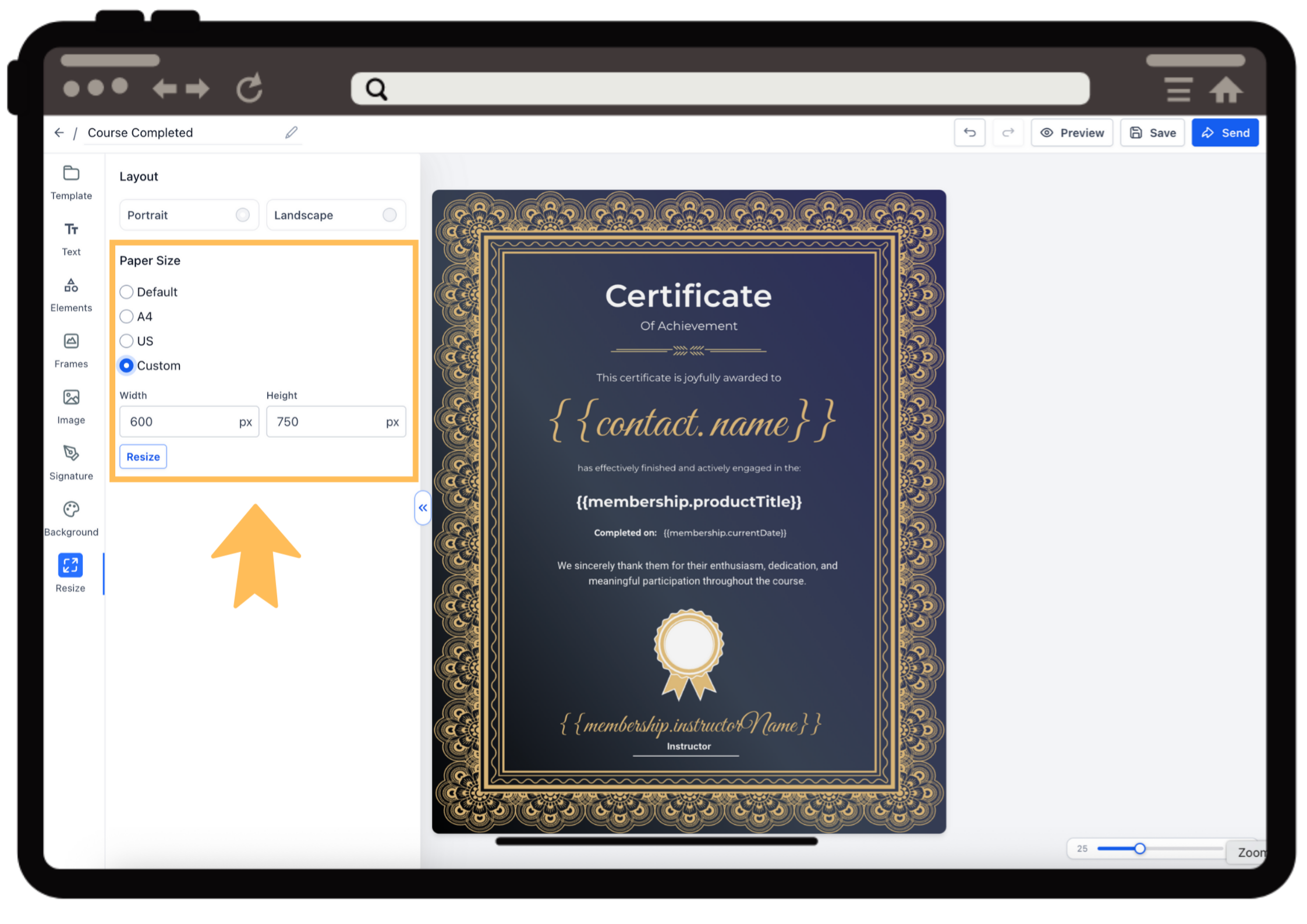Reload the browser page
Screen dimensions: 1307x924
pyautogui.click(x=250, y=88)
